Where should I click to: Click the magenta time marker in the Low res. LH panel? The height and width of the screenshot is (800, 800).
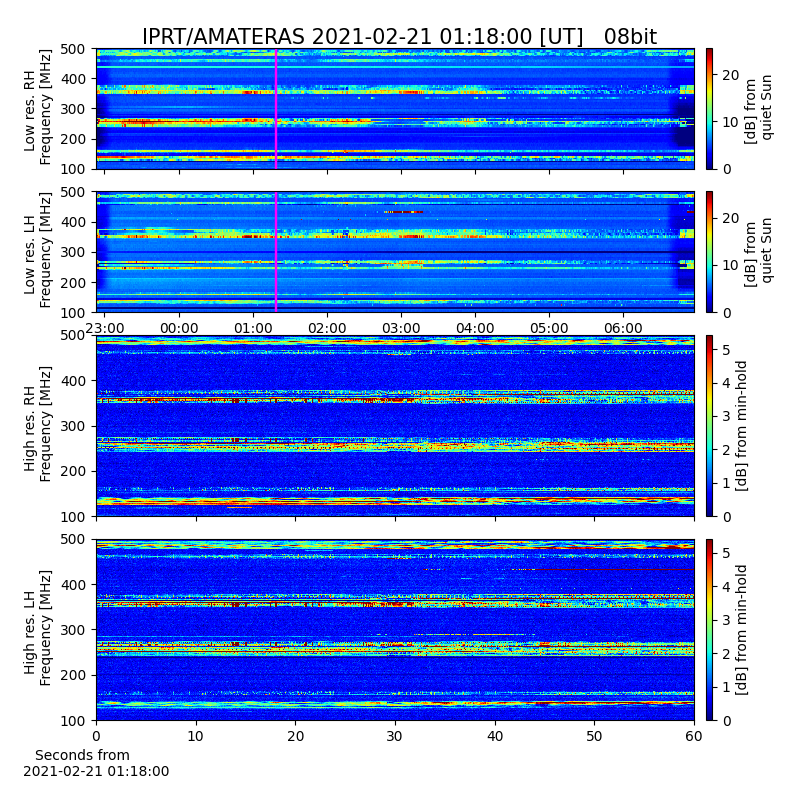pos(276,252)
